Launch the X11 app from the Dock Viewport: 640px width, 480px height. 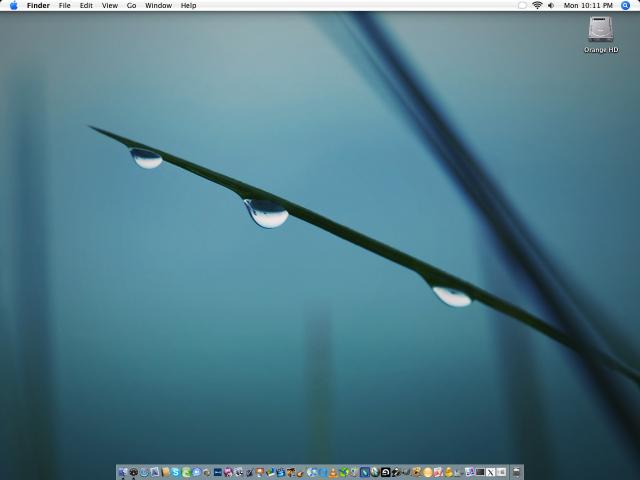pyautogui.click(x=491, y=472)
